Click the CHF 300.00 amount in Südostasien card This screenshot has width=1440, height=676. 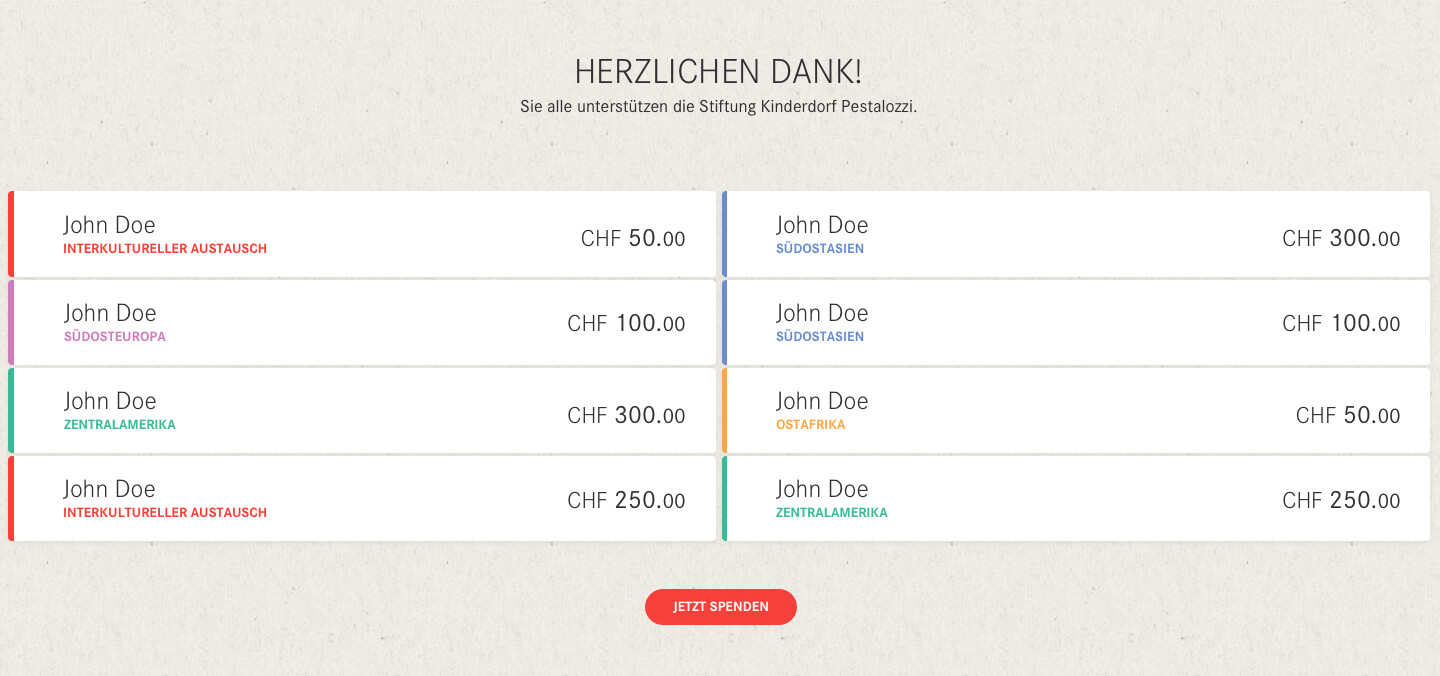click(x=1341, y=239)
